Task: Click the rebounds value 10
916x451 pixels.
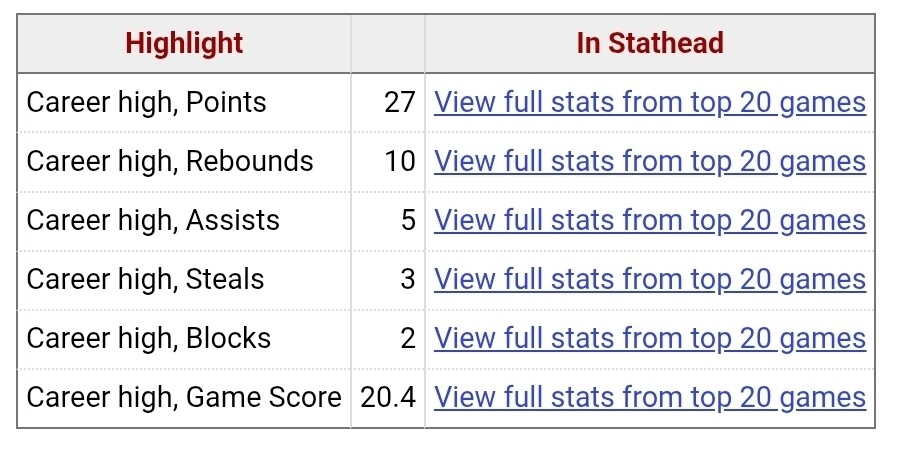Action: coord(399,161)
